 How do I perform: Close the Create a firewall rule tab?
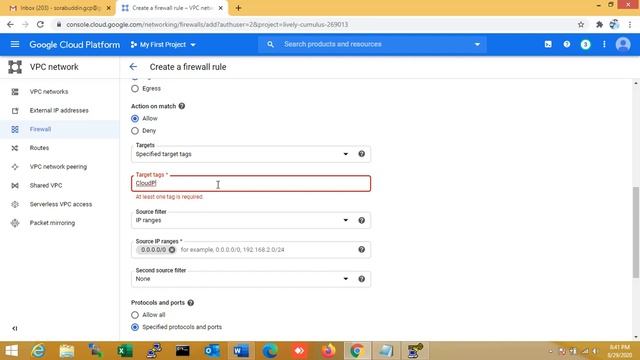(220, 8)
